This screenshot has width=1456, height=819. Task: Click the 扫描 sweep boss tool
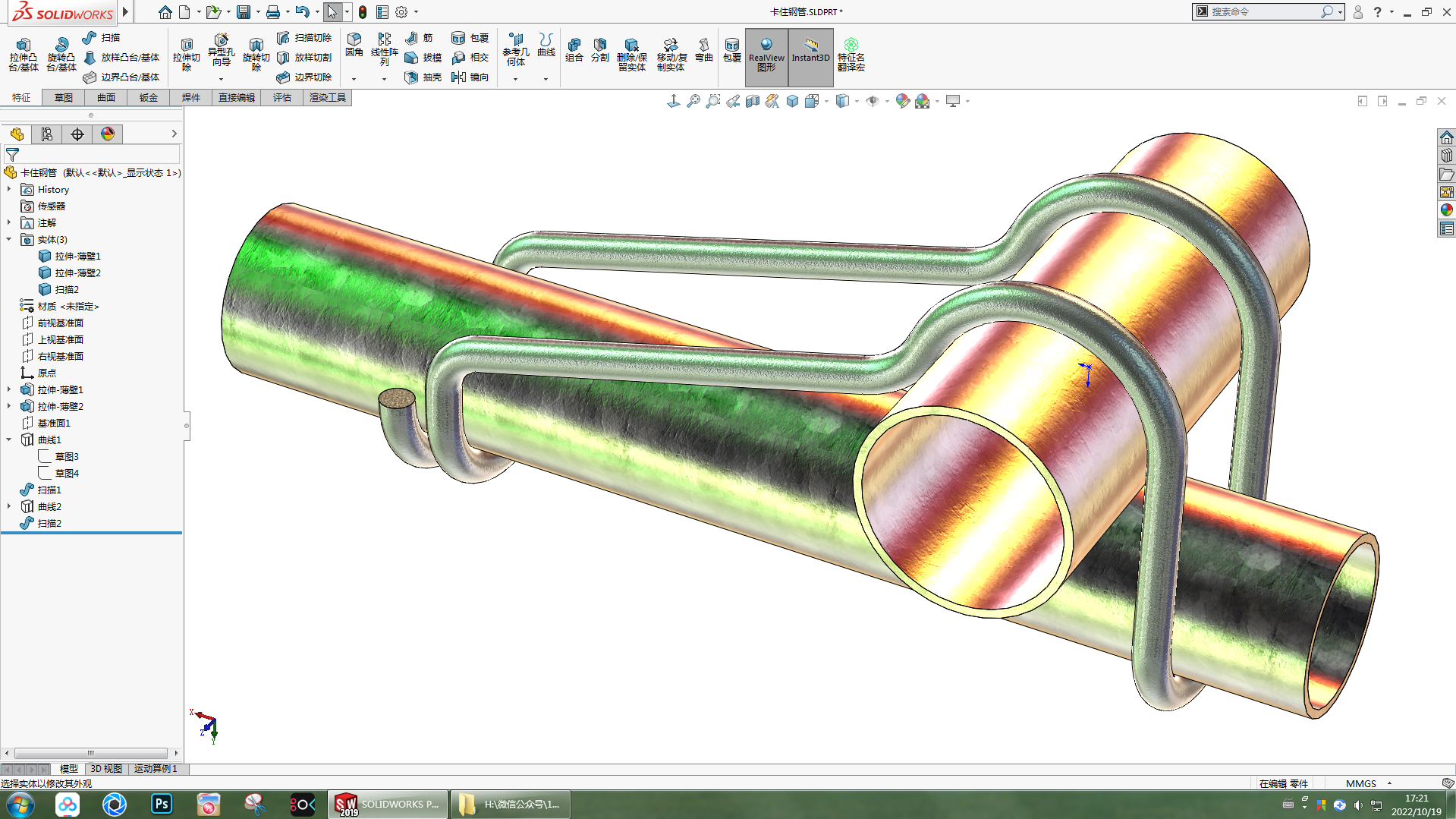[102, 38]
